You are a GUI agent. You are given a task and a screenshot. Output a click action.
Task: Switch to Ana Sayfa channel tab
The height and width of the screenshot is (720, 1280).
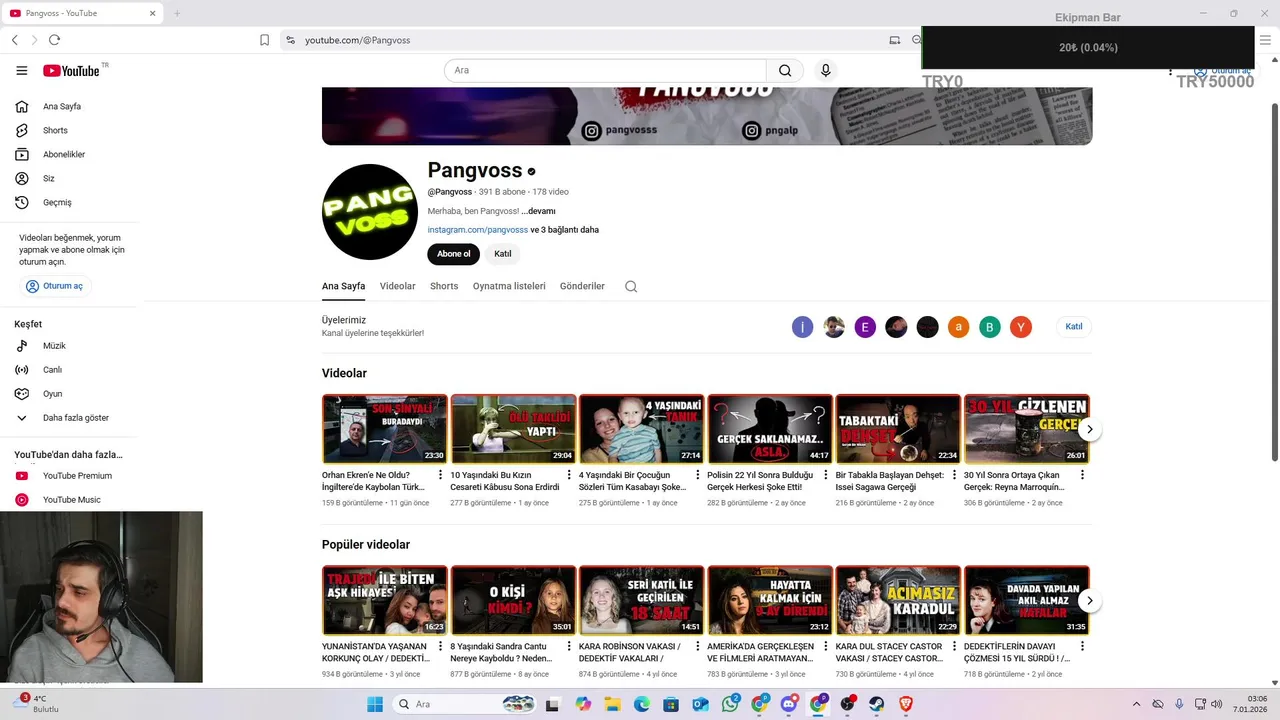[x=343, y=286]
